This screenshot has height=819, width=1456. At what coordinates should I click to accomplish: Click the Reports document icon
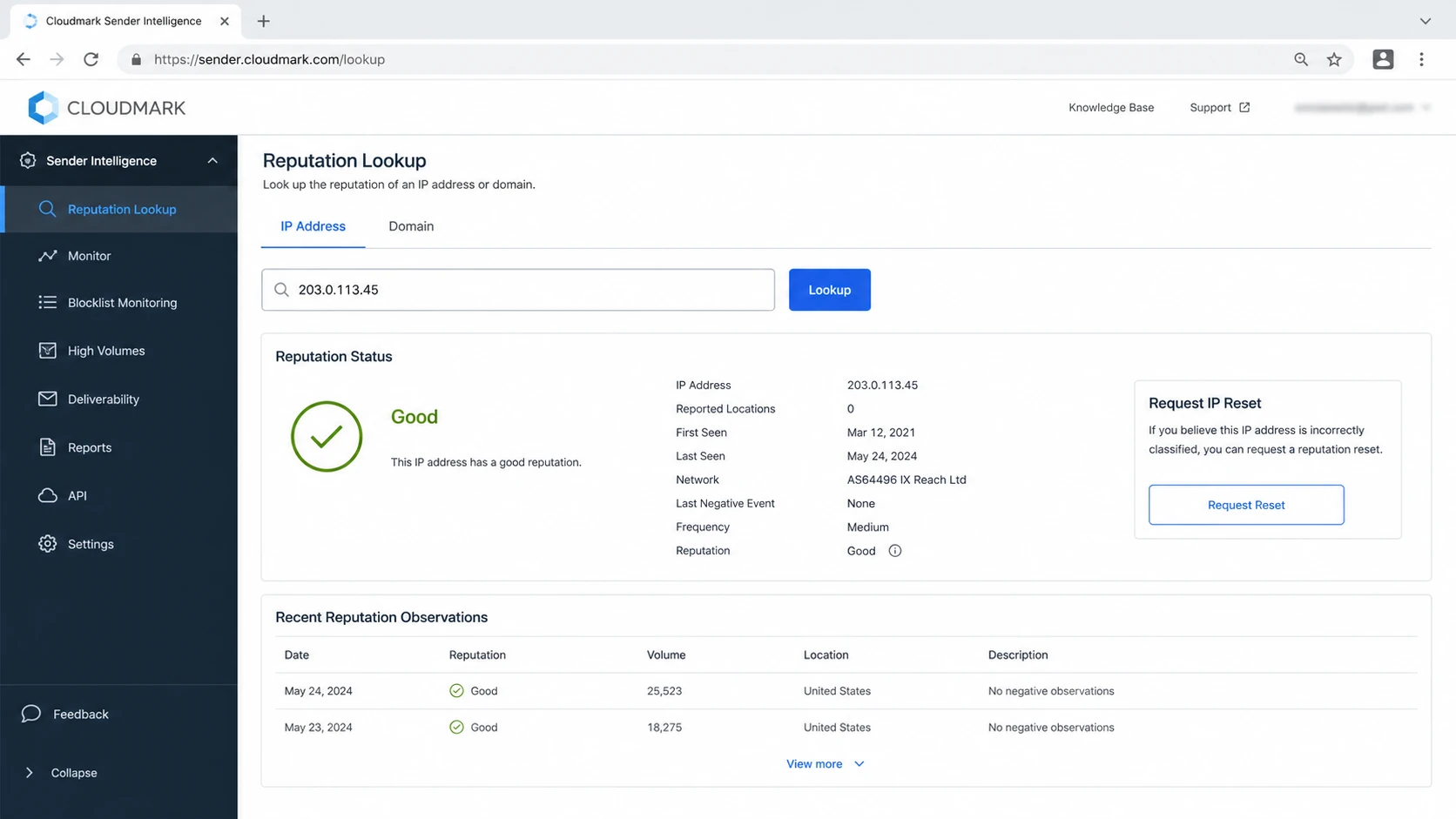[47, 447]
